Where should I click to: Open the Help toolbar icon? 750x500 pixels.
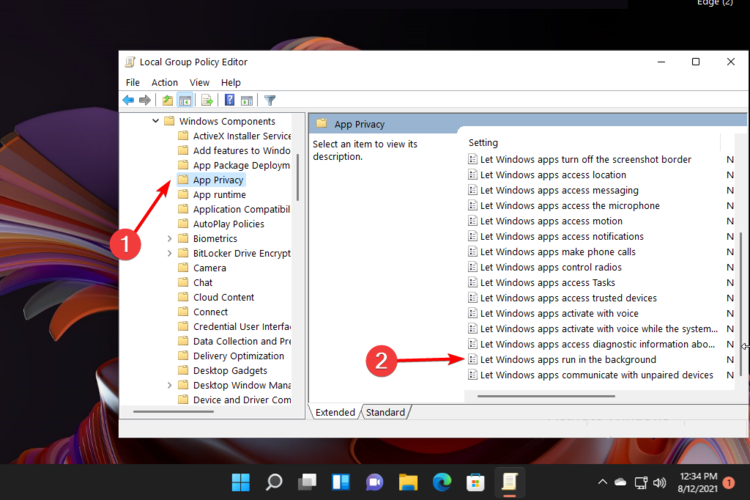pyautogui.click(x=230, y=100)
